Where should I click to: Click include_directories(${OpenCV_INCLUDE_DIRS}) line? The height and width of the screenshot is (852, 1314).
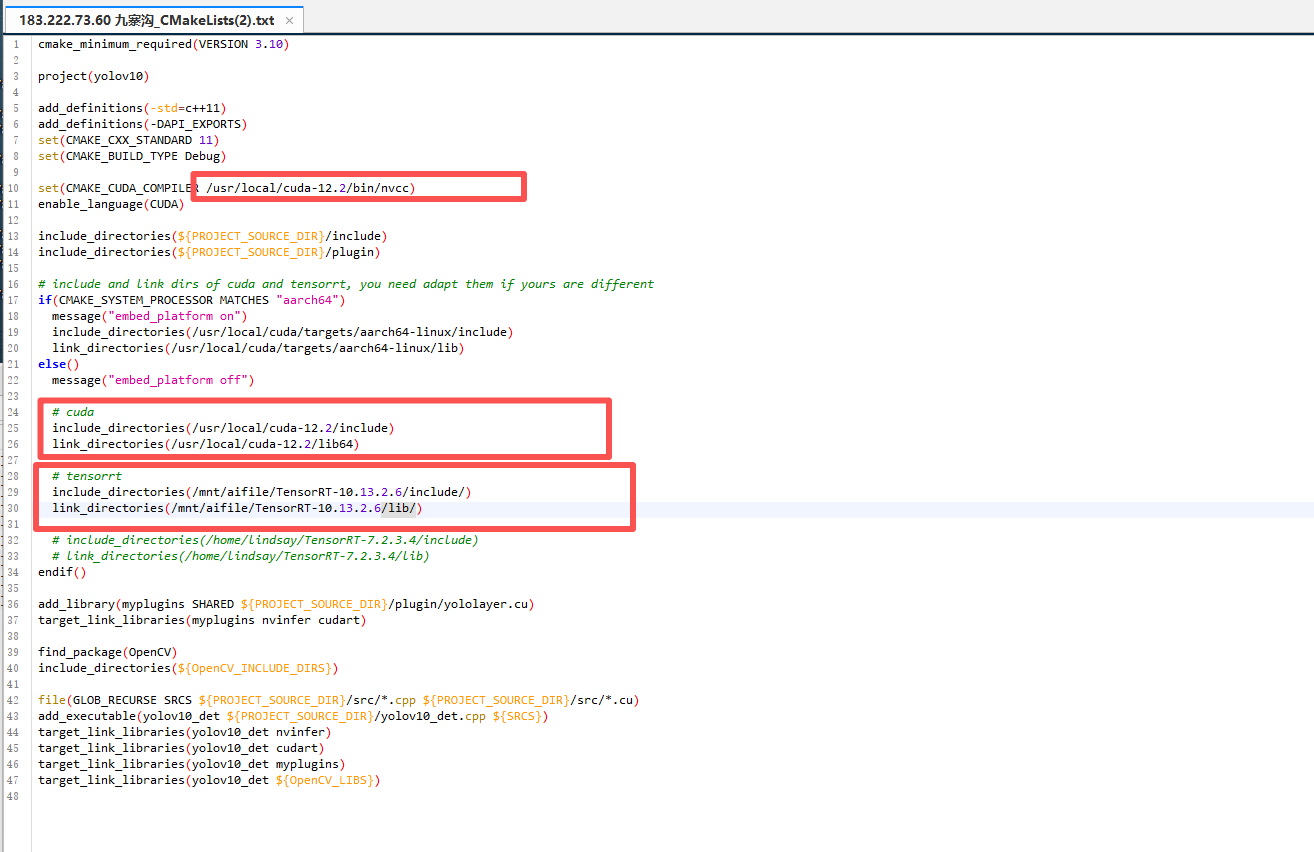[188, 668]
